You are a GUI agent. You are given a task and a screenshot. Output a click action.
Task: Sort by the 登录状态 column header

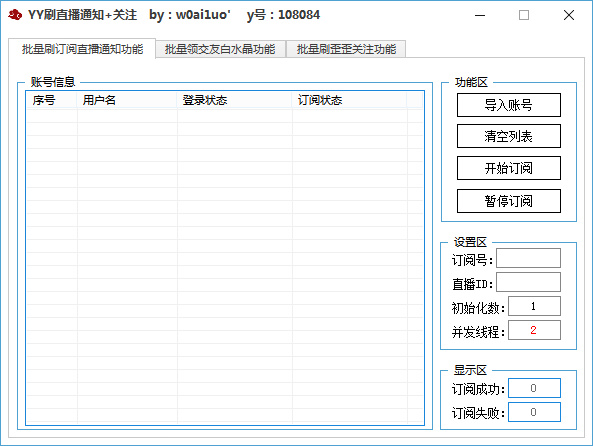tap(234, 100)
